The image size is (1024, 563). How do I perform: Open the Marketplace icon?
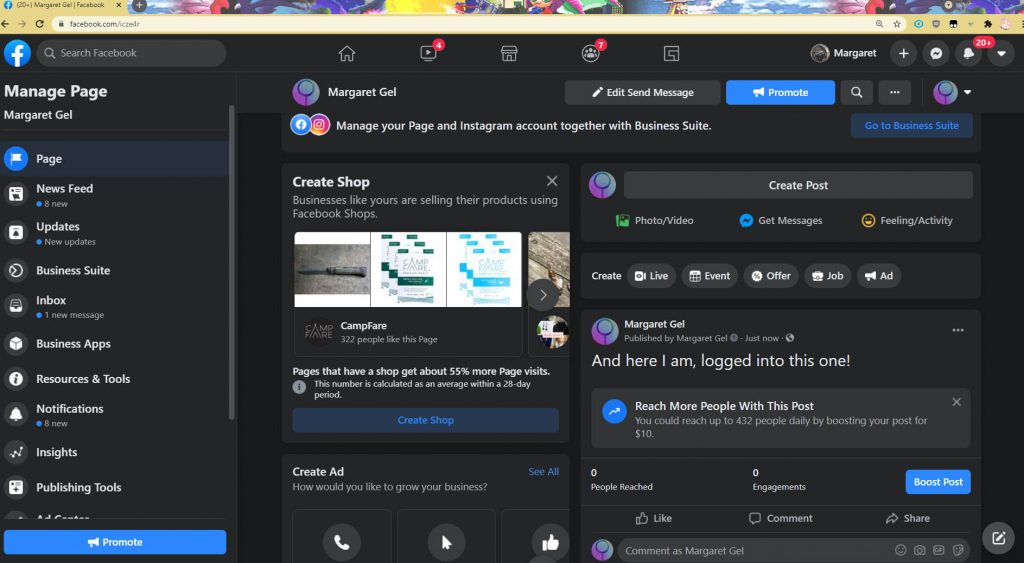[x=509, y=54]
